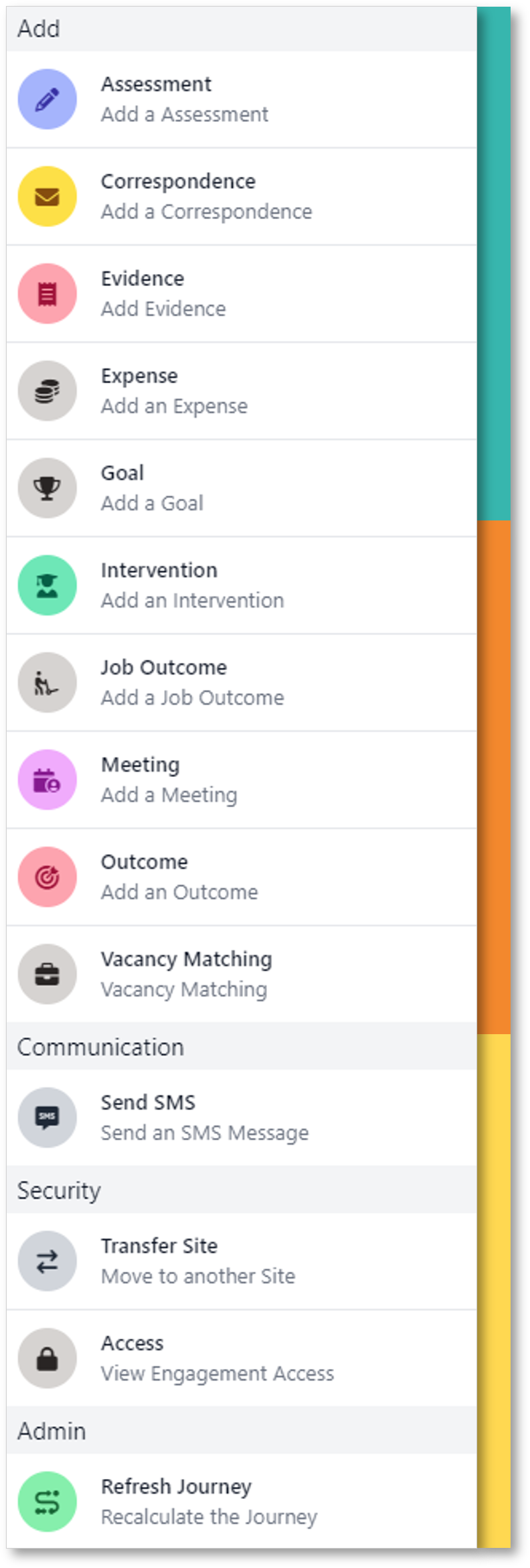Click the coin stack Expense icon

click(47, 391)
